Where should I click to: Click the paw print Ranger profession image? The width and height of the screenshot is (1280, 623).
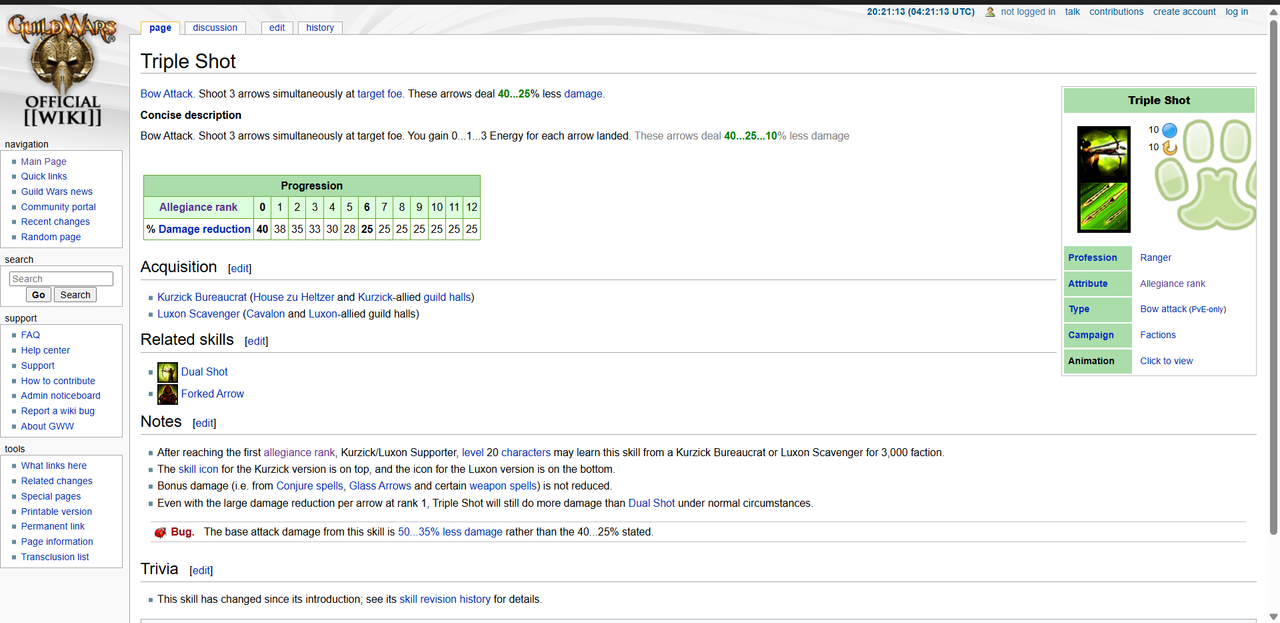point(1204,176)
